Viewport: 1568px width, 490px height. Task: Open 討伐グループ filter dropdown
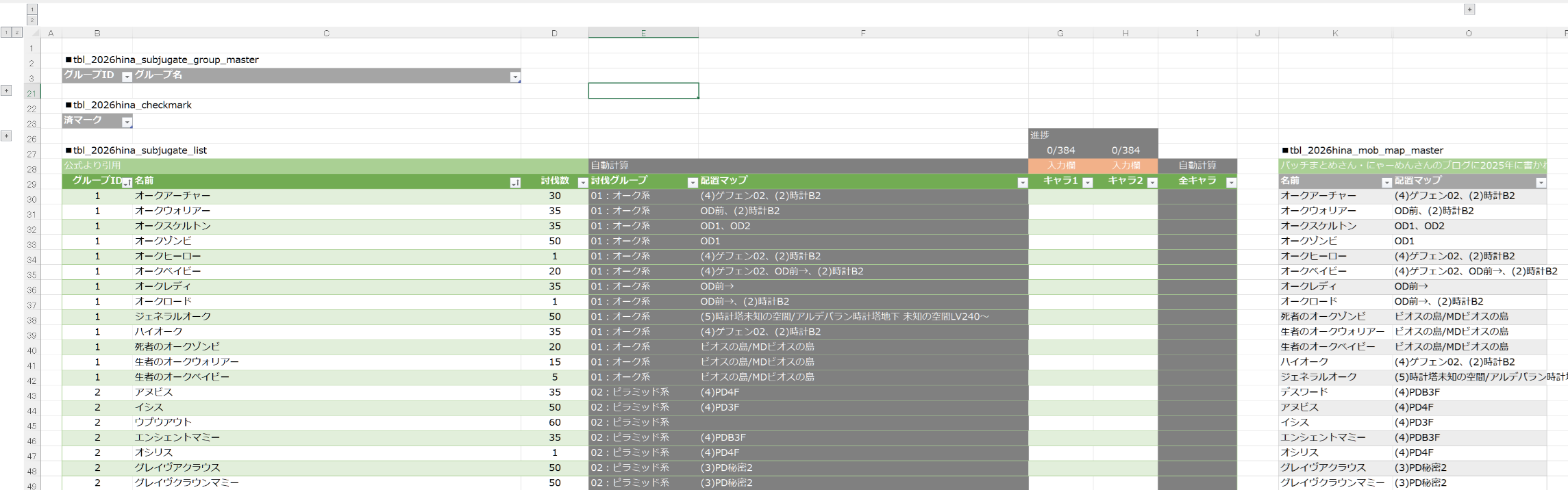[x=692, y=183]
